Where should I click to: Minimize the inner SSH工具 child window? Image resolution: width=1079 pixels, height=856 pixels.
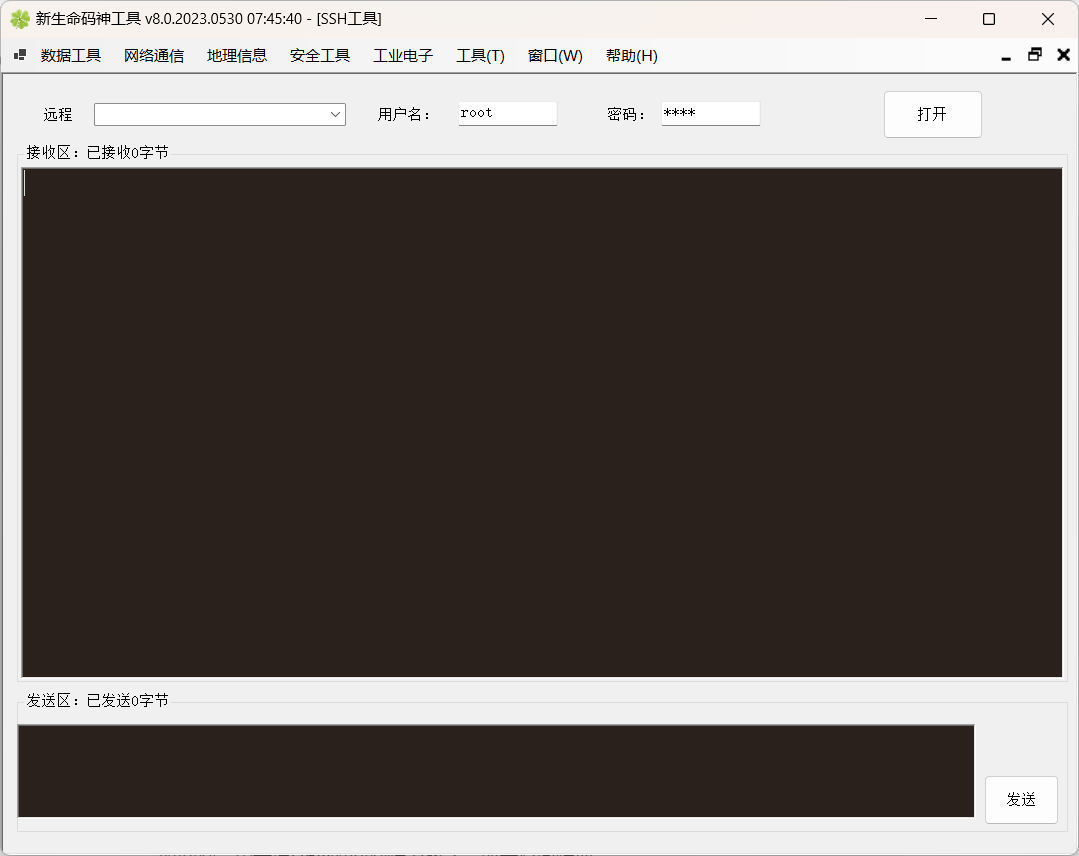[1006, 56]
